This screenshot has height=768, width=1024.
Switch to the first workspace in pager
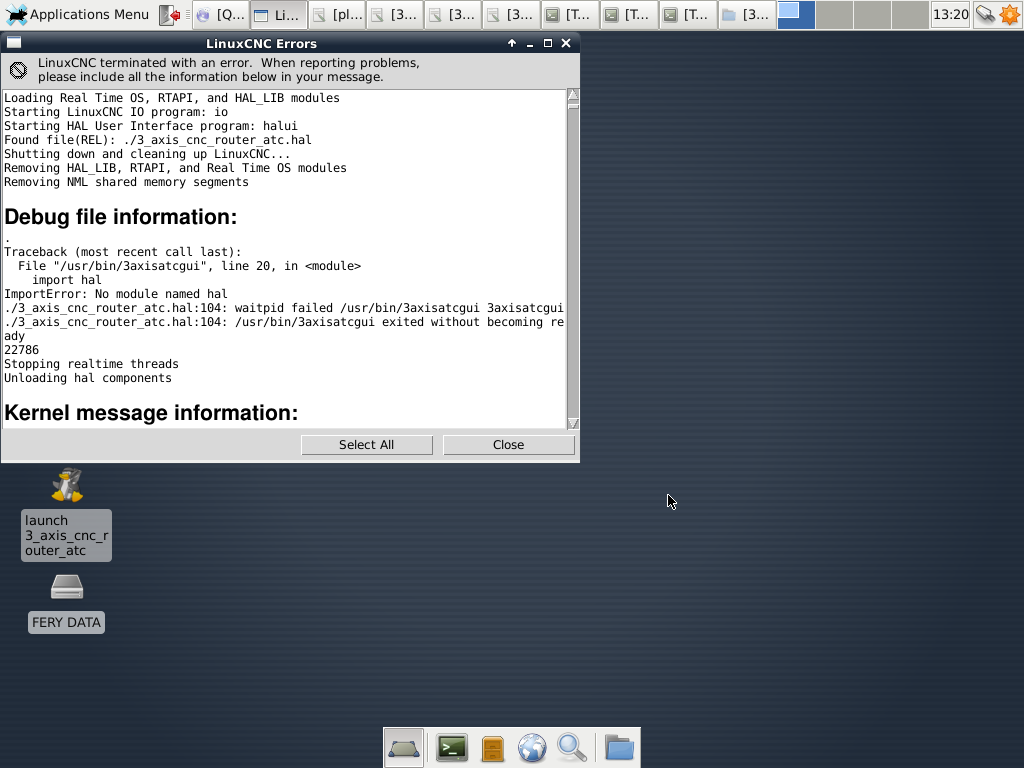coord(796,15)
